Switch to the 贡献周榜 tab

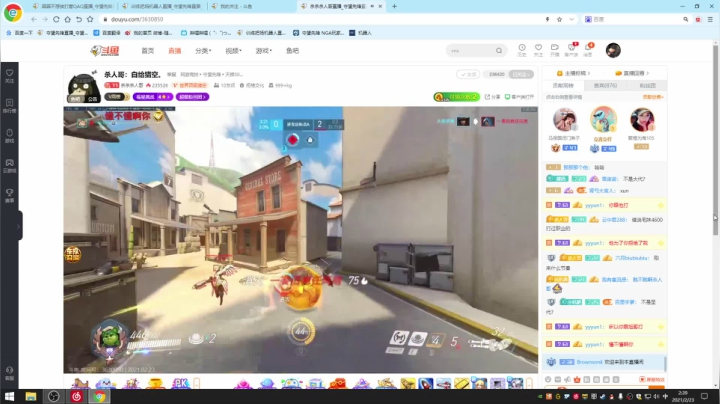pyautogui.click(x=563, y=85)
